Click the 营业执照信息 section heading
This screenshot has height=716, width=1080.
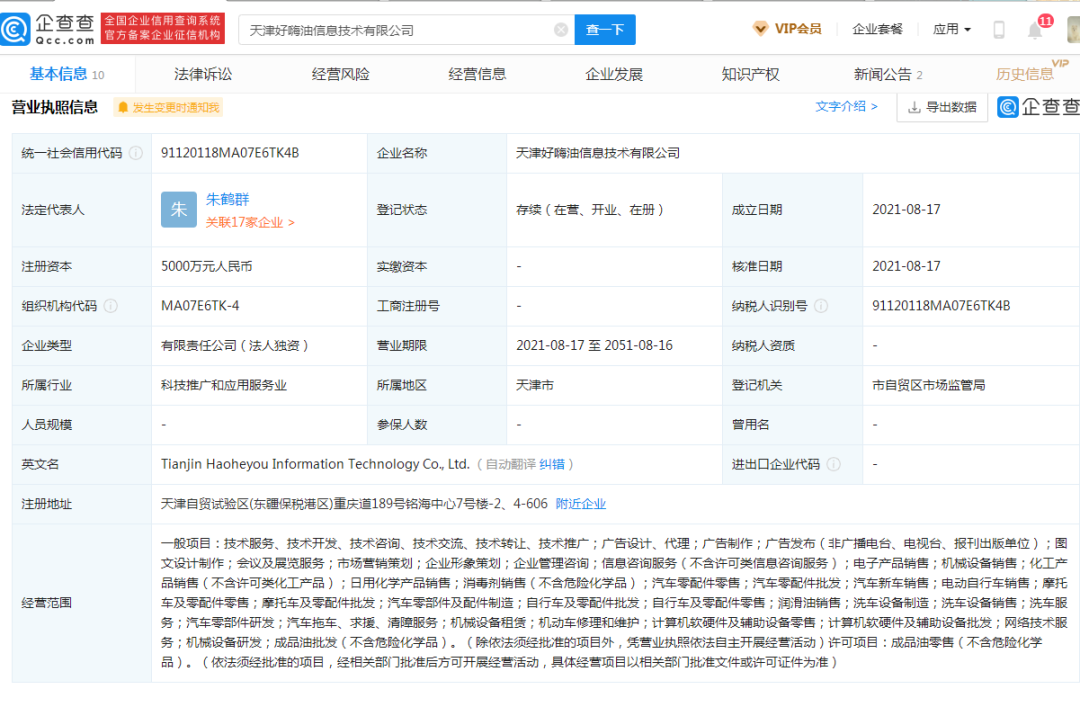click(54, 107)
